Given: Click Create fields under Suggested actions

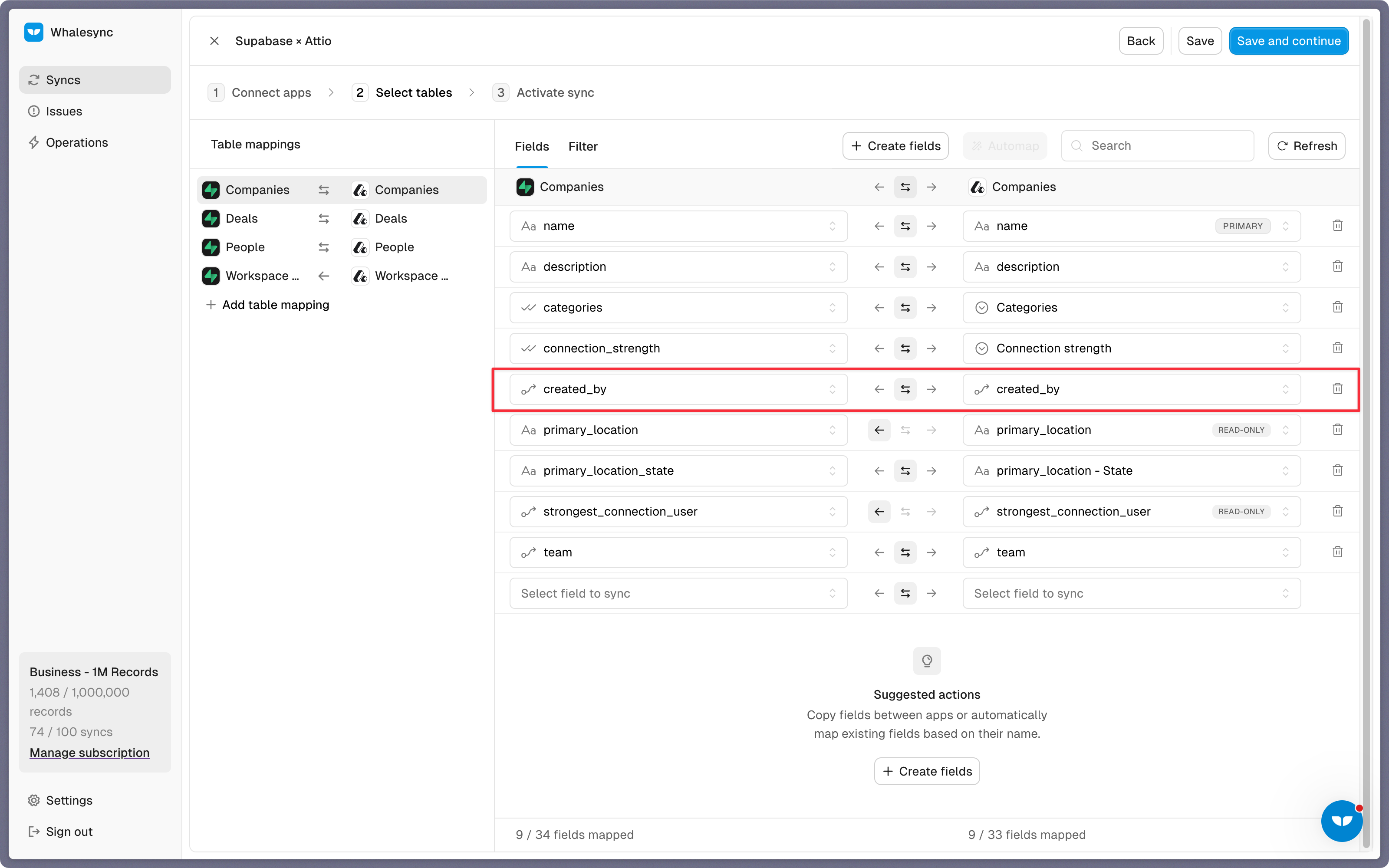Looking at the screenshot, I should coord(926,771).
